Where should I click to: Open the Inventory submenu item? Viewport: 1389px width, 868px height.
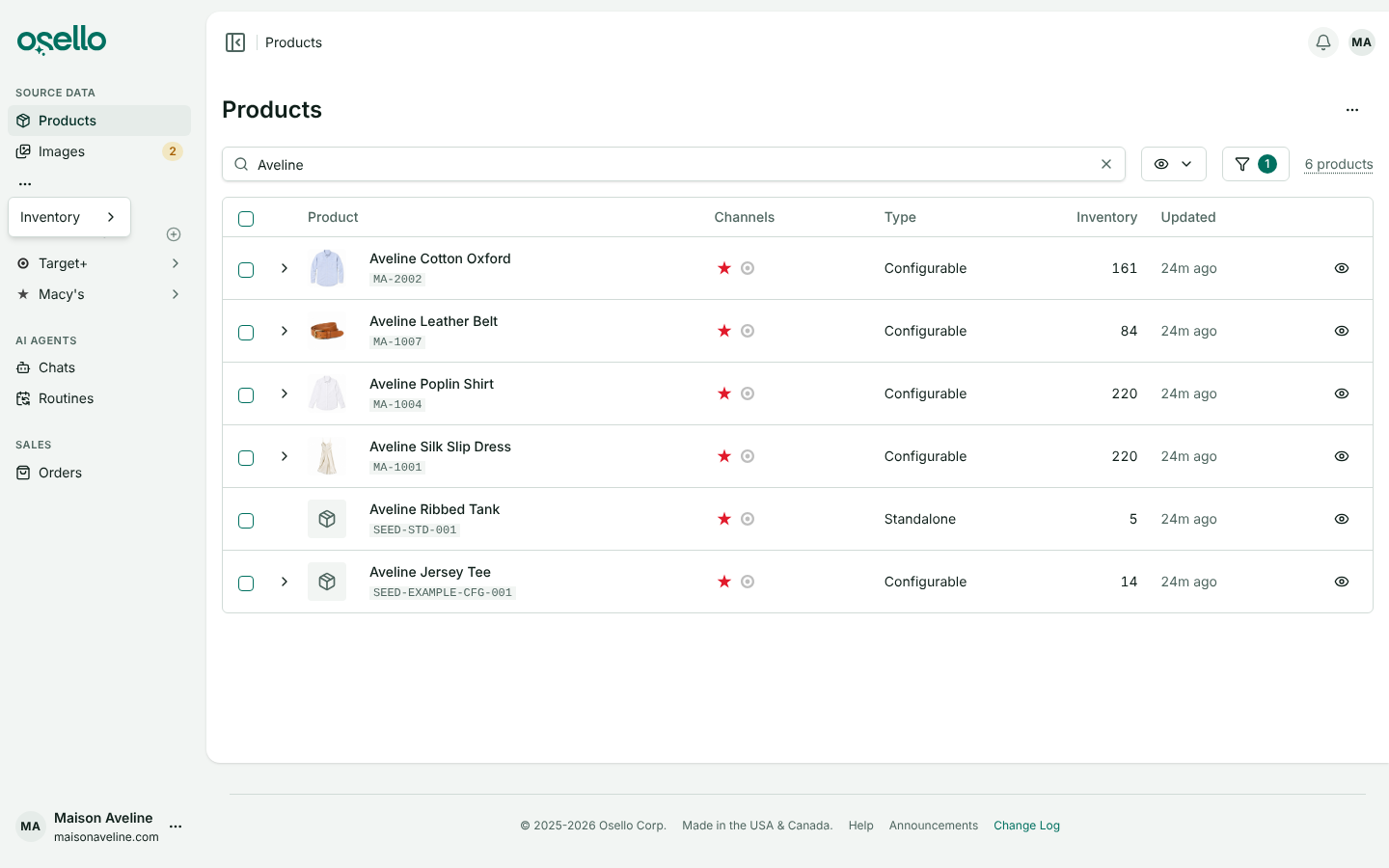pos(69,217)
